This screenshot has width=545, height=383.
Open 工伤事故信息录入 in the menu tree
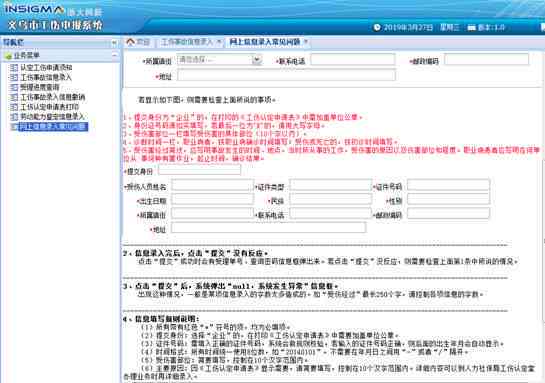(x=46, y=77)
